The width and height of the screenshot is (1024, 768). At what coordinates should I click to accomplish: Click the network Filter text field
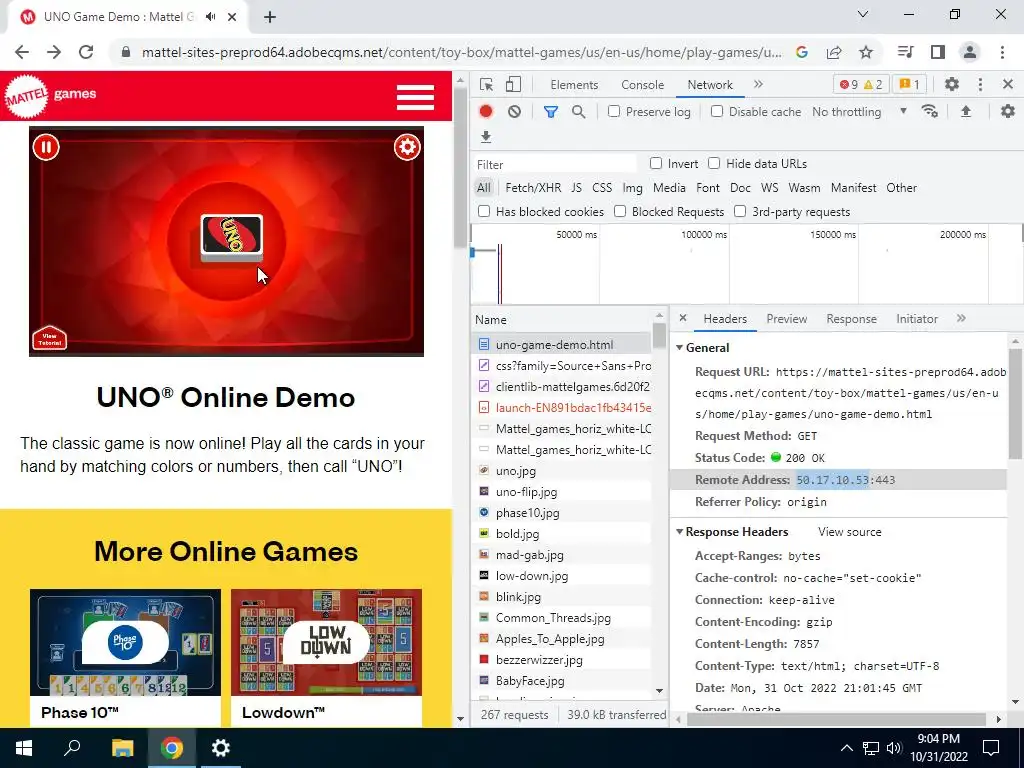(x=555, y=164)
